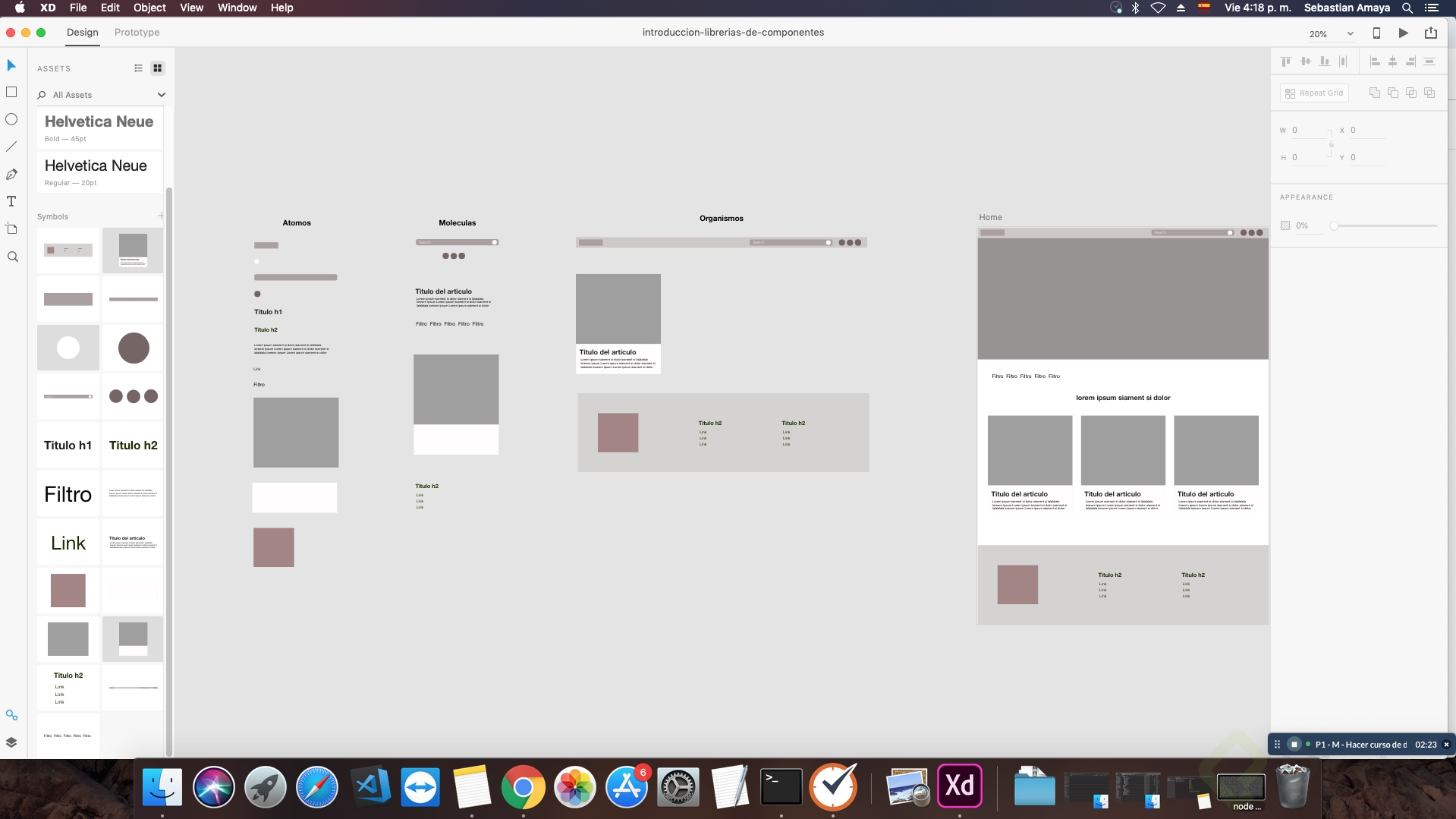Select the Text tool

pos(11,201)
